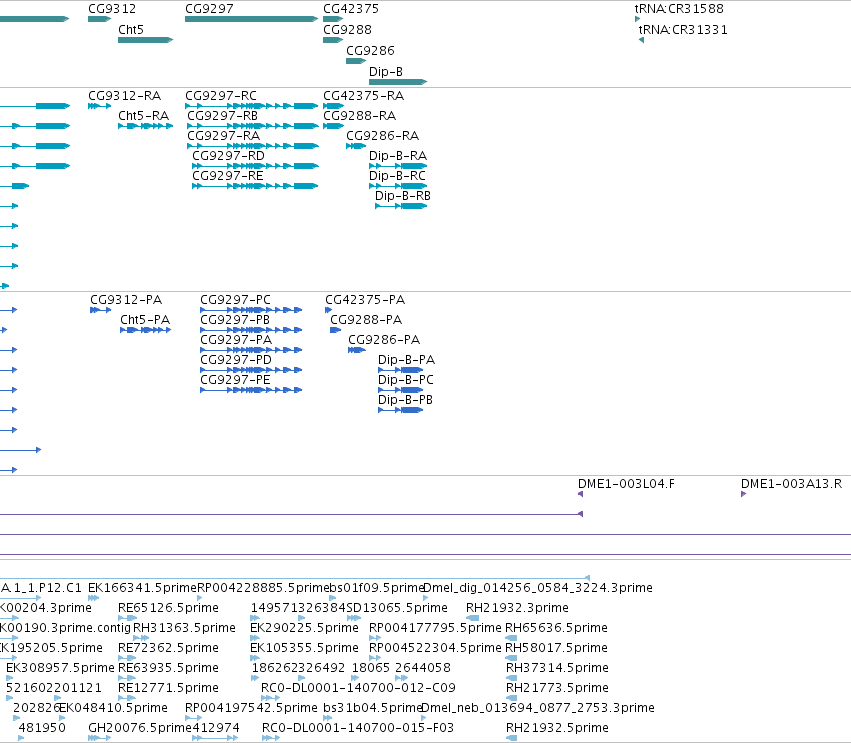Open EST RE63935.5prime
851x743 pixels.
tap(168, 668)
